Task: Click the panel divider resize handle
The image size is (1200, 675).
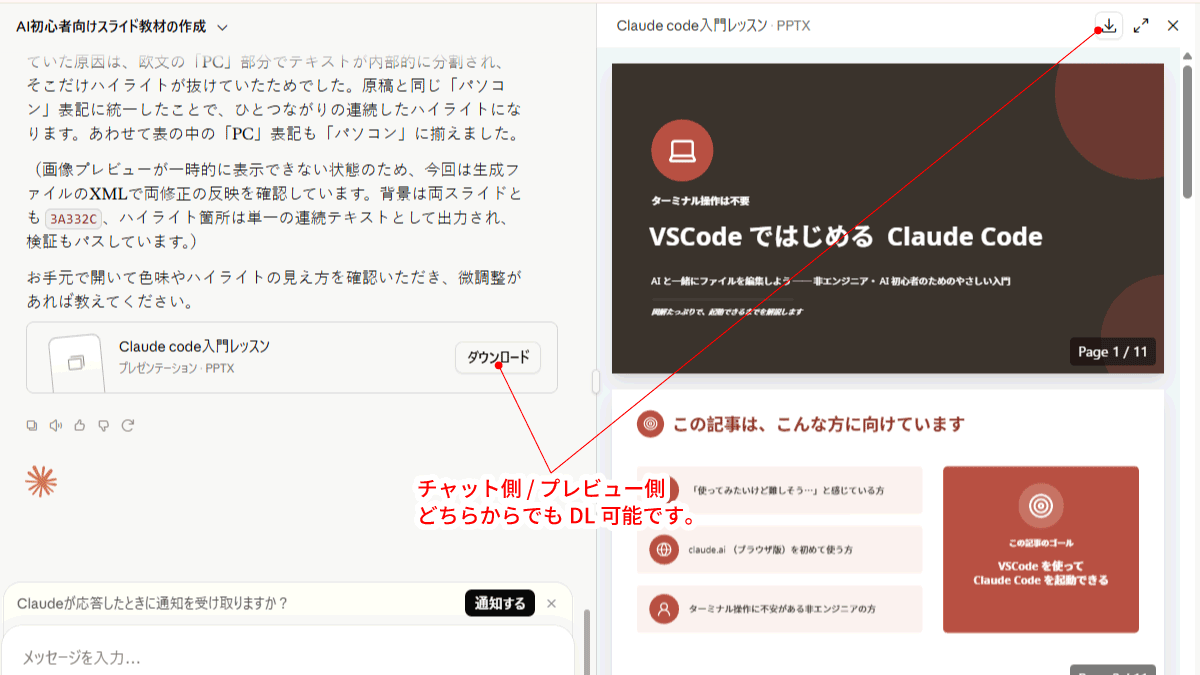Action: [596, 382]
